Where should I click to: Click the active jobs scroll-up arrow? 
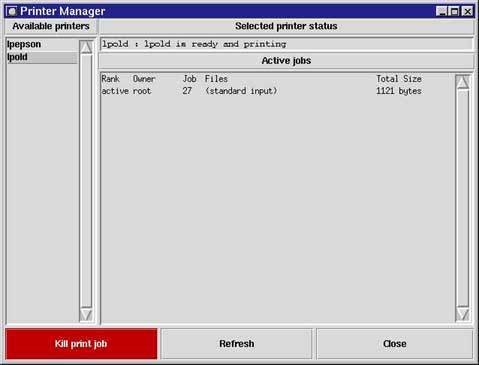(463, 82)
